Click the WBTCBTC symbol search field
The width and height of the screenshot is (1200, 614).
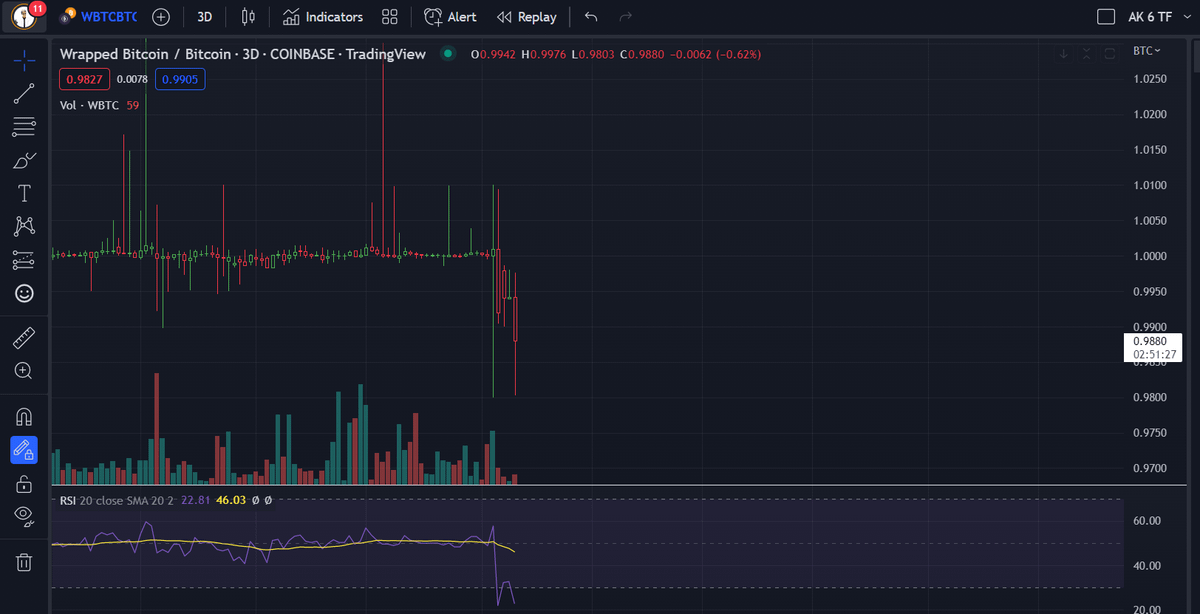point(107,17)
